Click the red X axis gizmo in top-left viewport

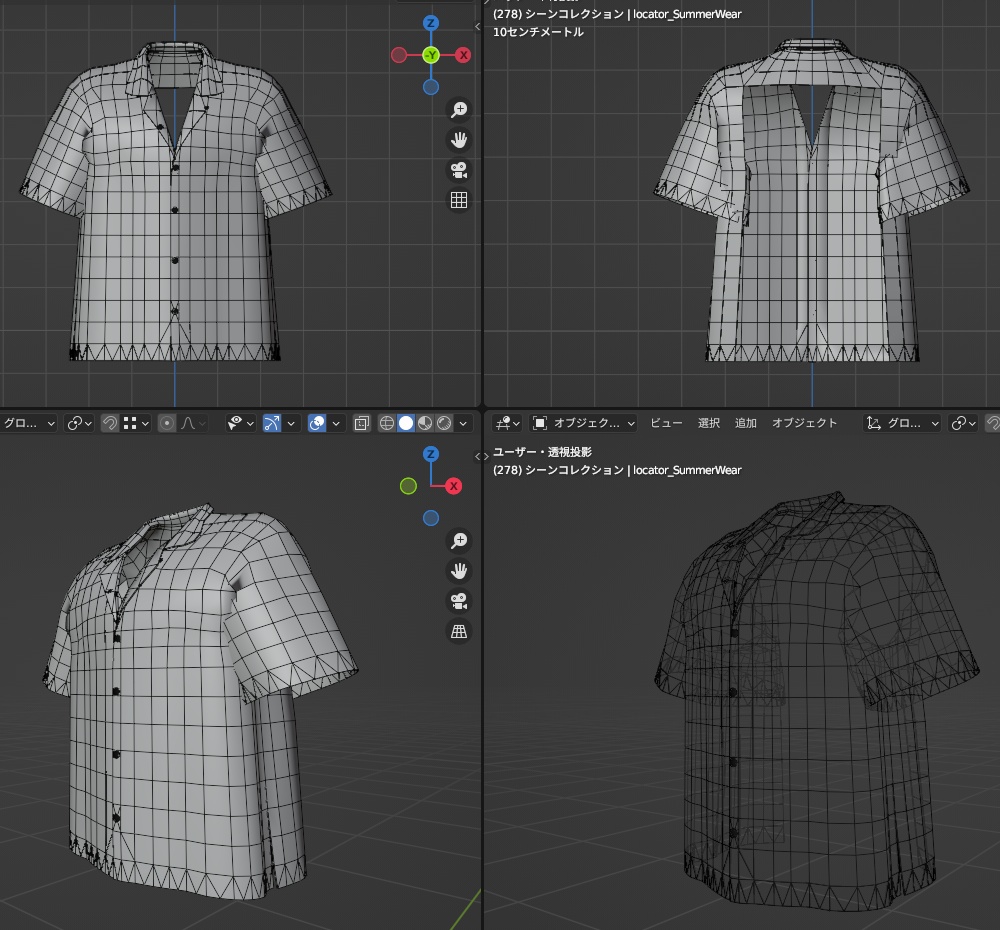click(x=464, y=55)
